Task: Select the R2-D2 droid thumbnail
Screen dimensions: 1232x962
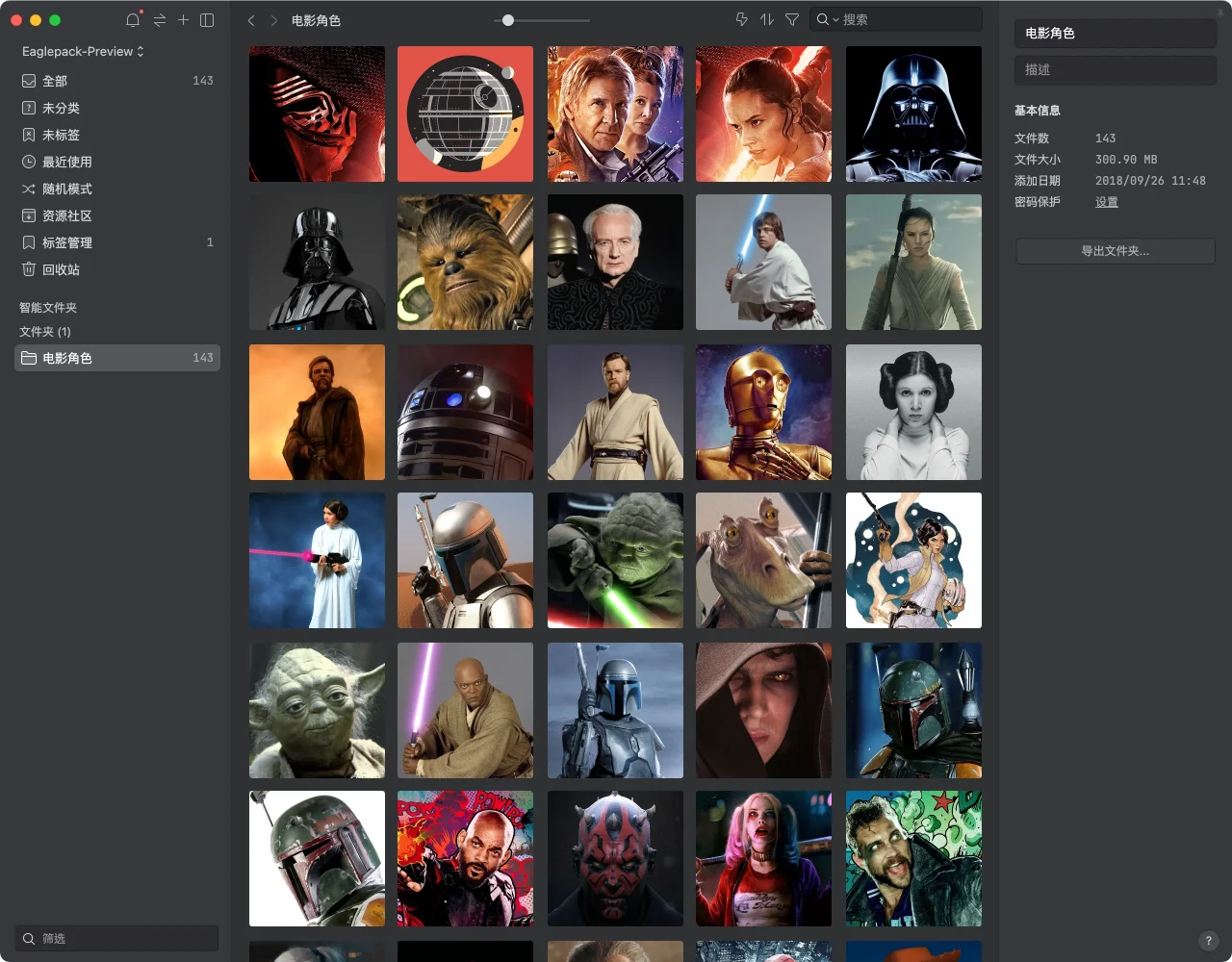Action: (x=466, y=412)
